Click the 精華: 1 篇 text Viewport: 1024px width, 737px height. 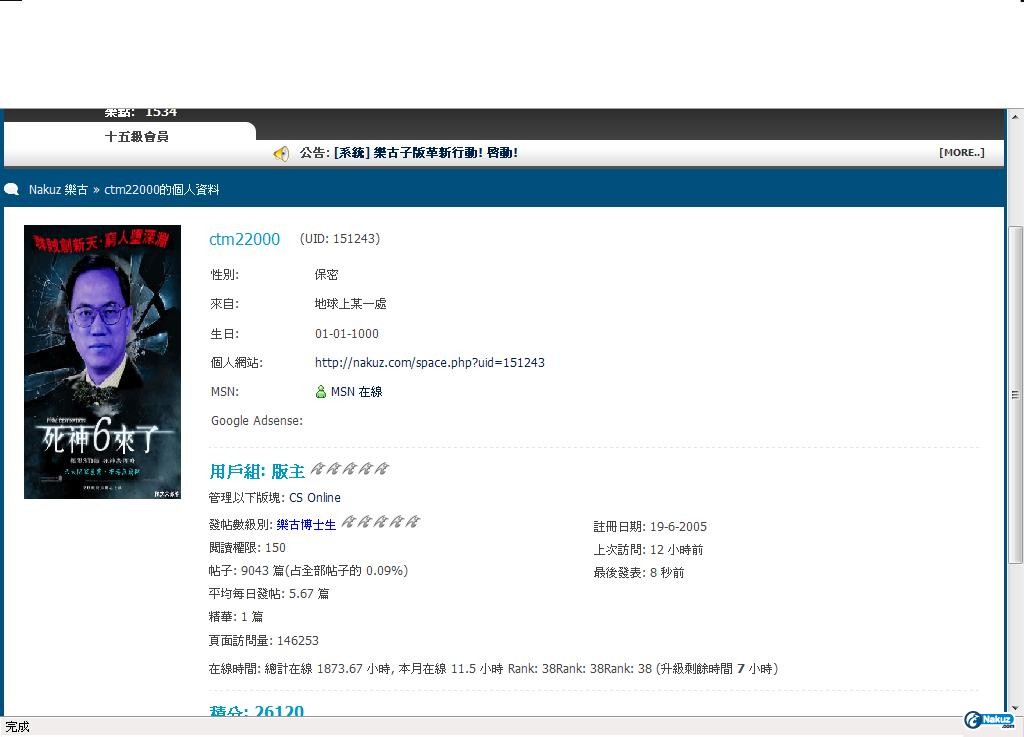point(236,617)
